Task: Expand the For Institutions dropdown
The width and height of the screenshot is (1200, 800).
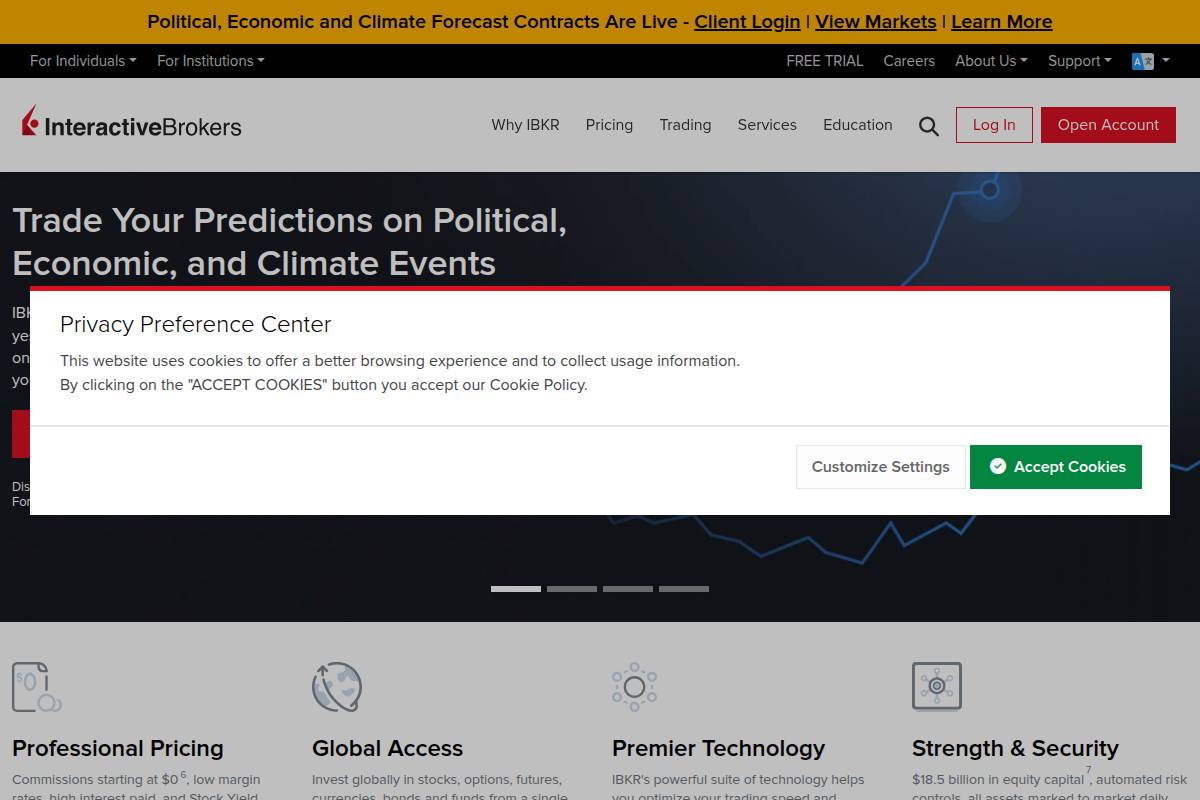Action: [x=210, y=61]
